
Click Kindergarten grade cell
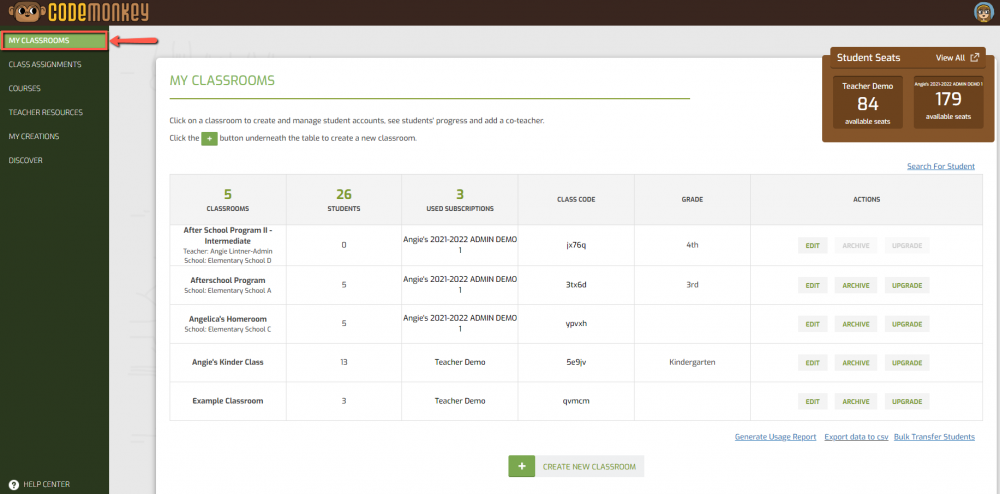(x=692, y=362)
